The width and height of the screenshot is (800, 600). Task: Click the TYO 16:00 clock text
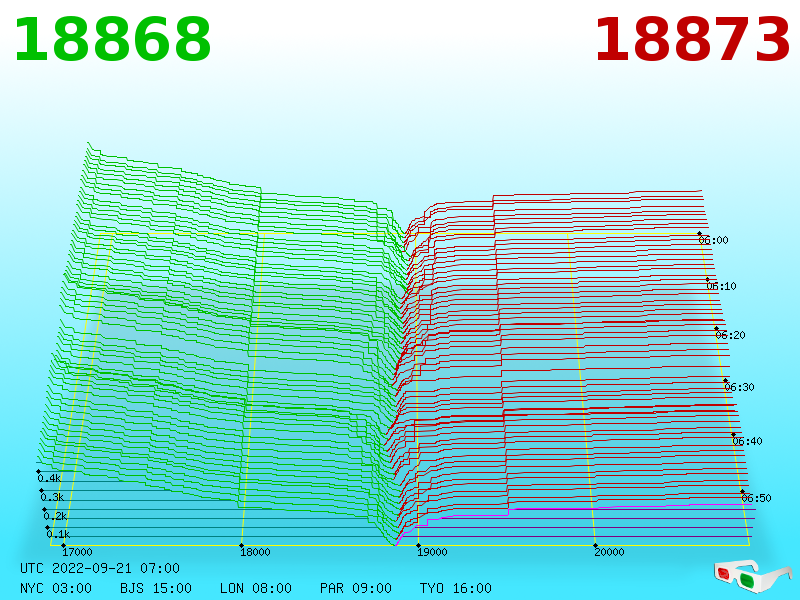coord(456,588)
